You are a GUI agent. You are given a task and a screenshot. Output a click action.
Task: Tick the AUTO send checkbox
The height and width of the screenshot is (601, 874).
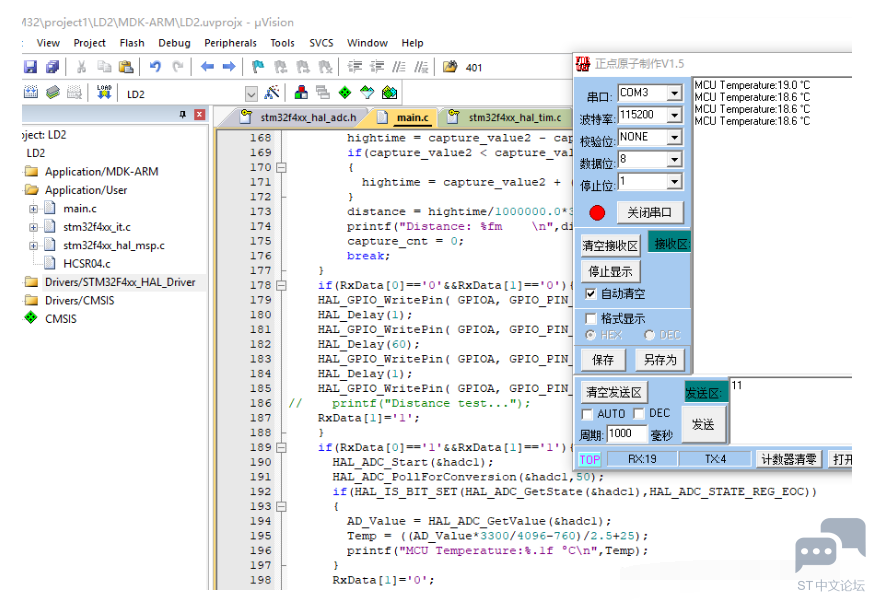click(586, 414)
